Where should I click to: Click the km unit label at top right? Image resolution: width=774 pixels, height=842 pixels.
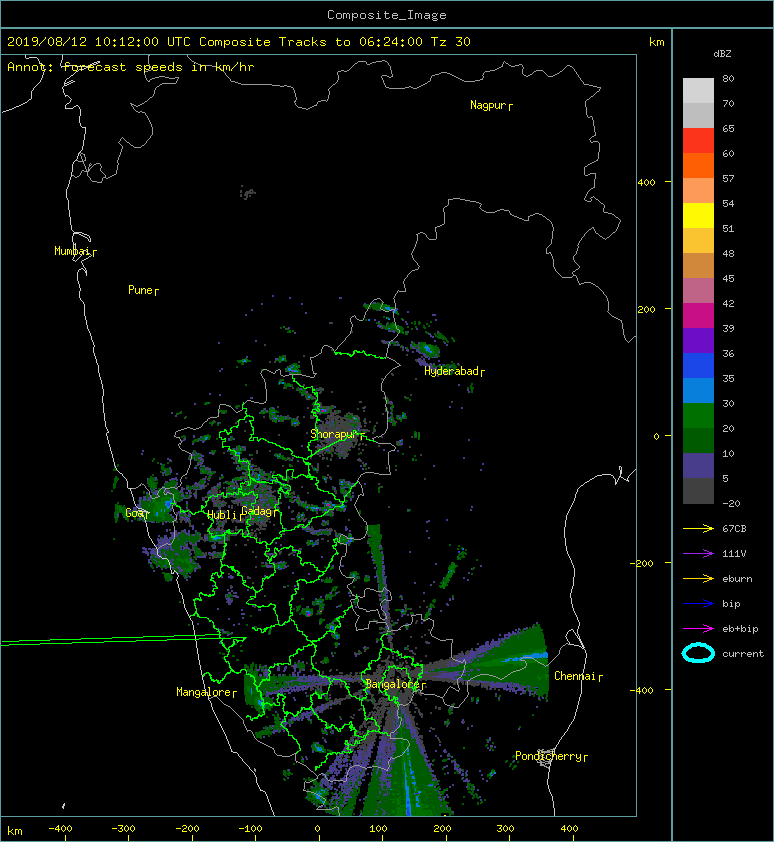pos(657,42)
